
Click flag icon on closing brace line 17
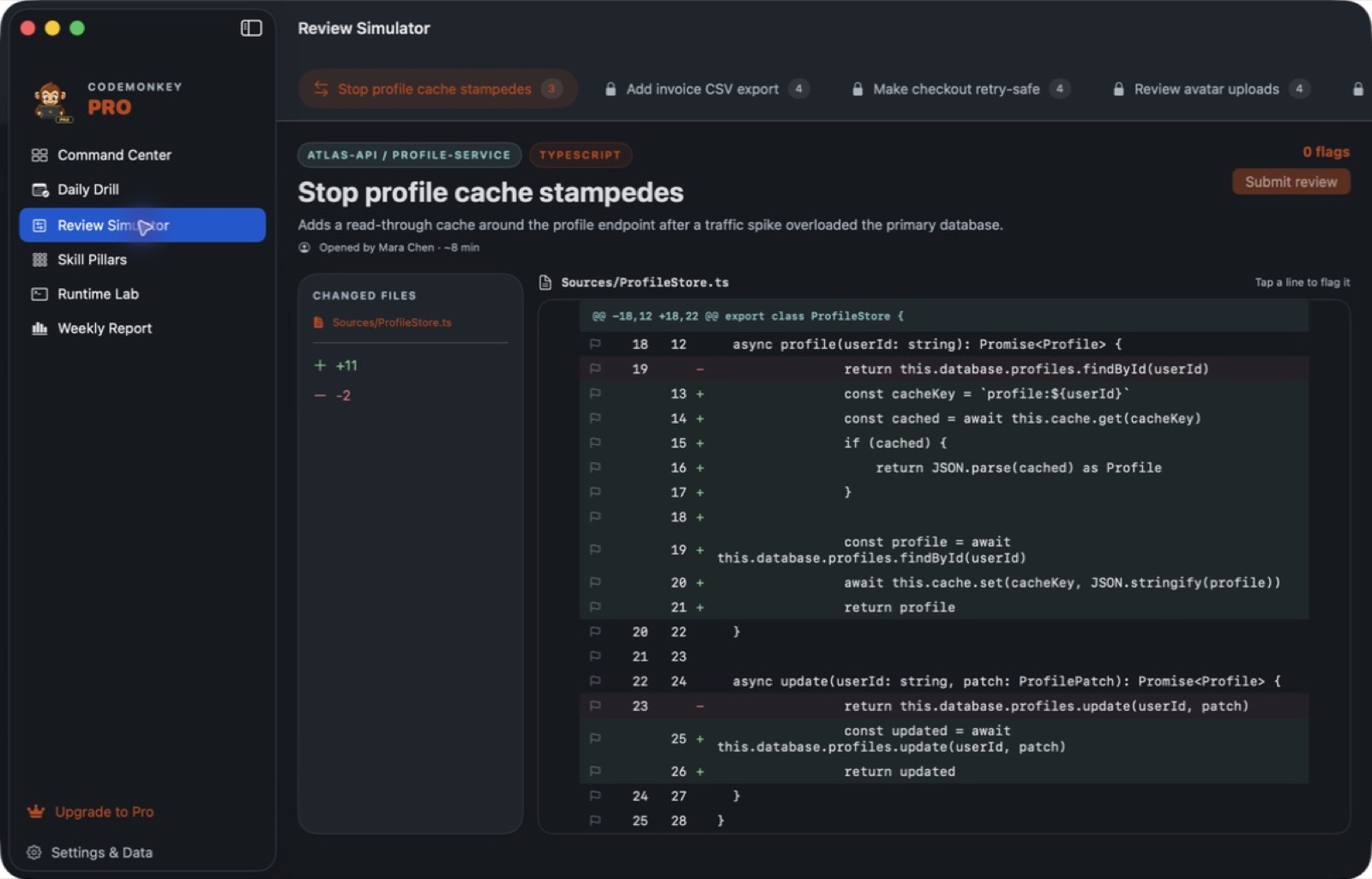coord(595,493)
